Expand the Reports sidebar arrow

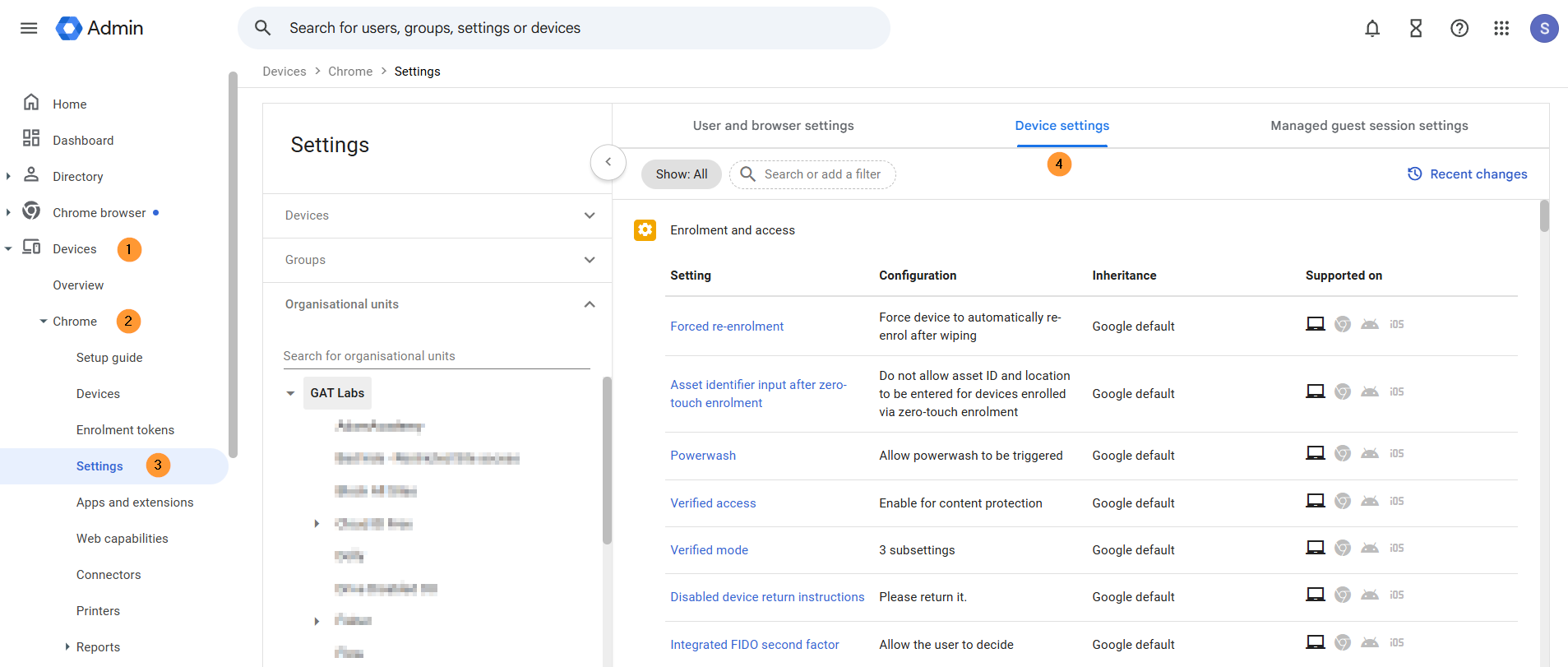coord(67,647)
